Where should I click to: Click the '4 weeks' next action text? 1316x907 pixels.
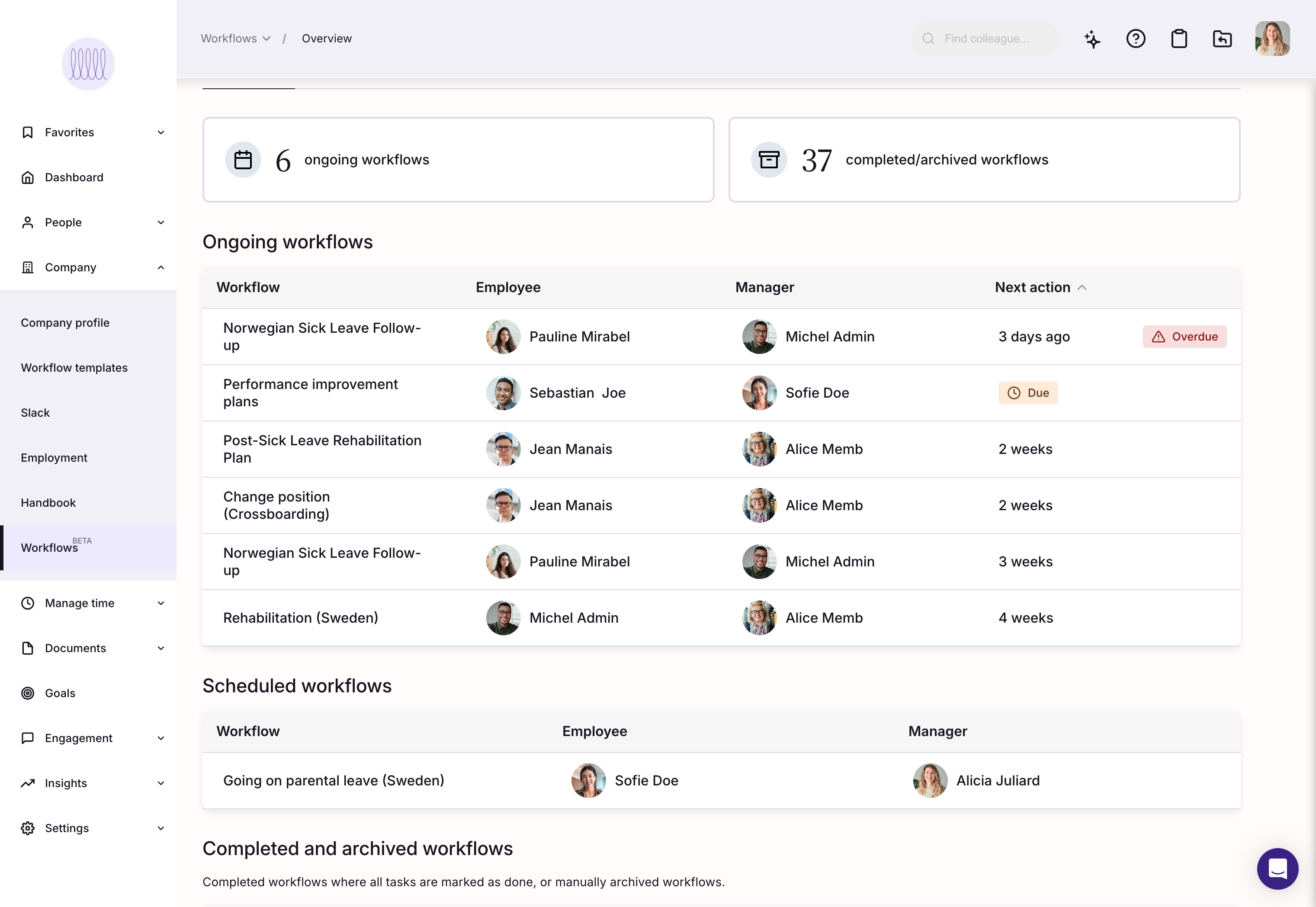[1026, 618]
